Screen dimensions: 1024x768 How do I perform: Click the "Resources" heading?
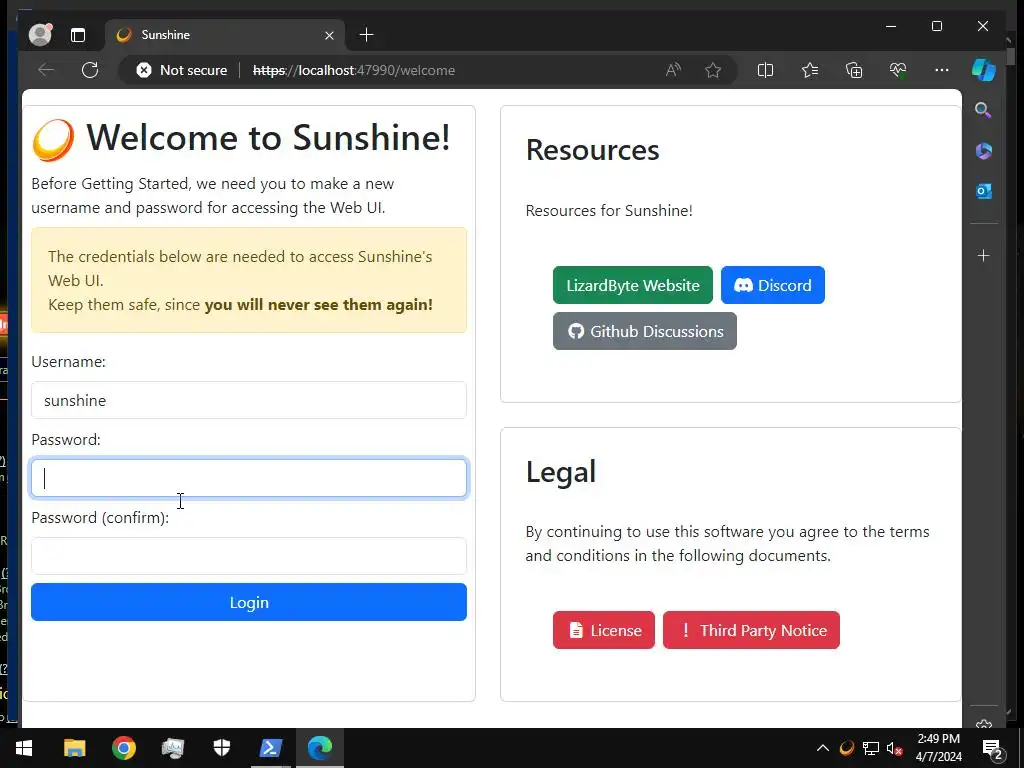click(x=592, y=150)
